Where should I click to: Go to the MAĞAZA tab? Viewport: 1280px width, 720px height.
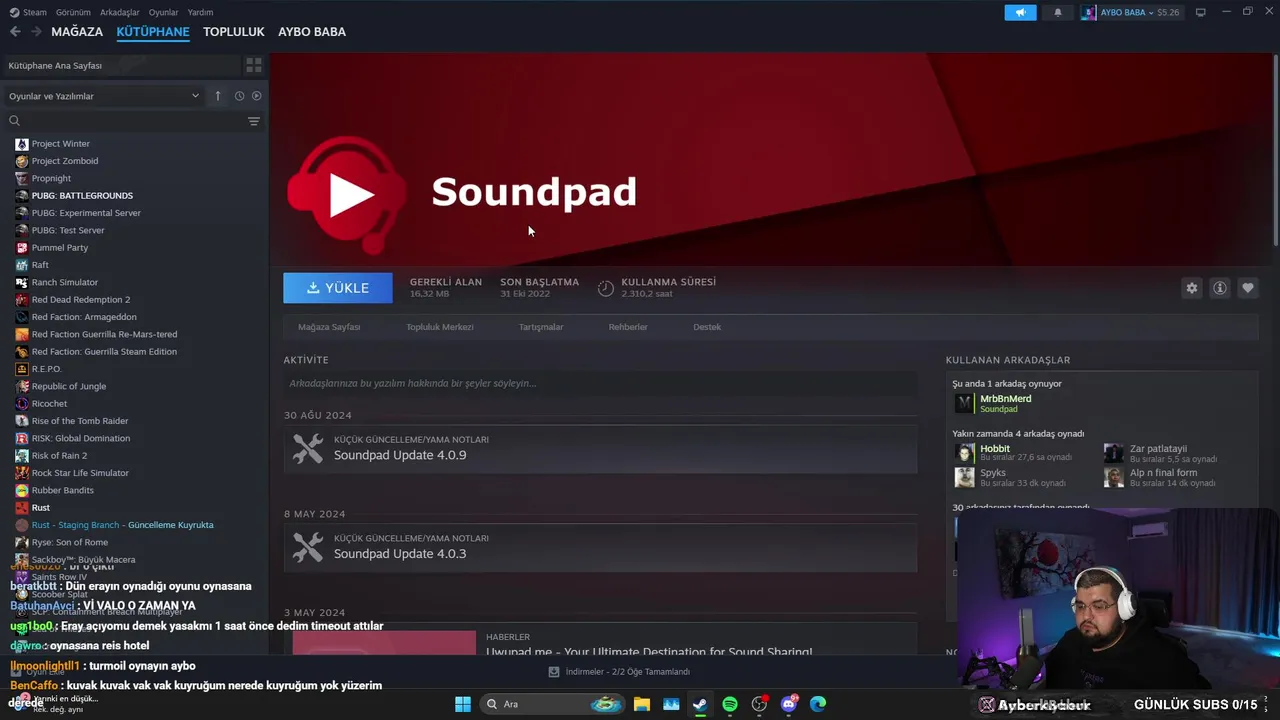[x=77, y=32]
